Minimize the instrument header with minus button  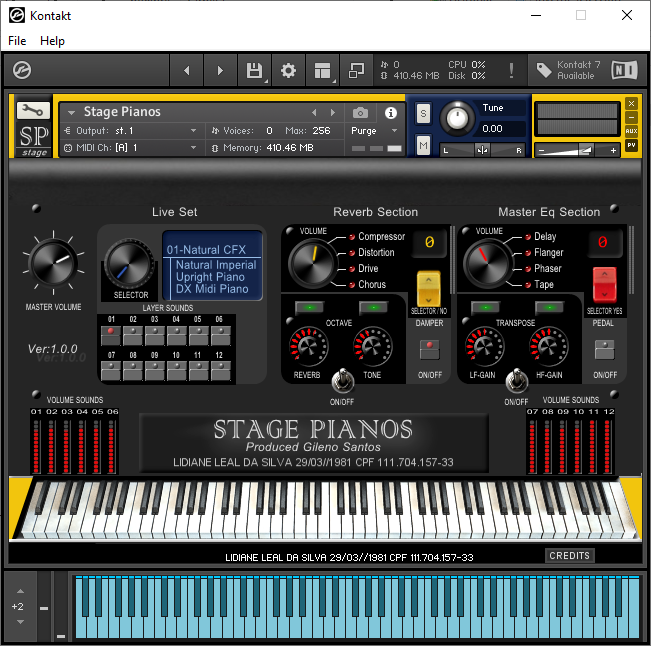631,117
